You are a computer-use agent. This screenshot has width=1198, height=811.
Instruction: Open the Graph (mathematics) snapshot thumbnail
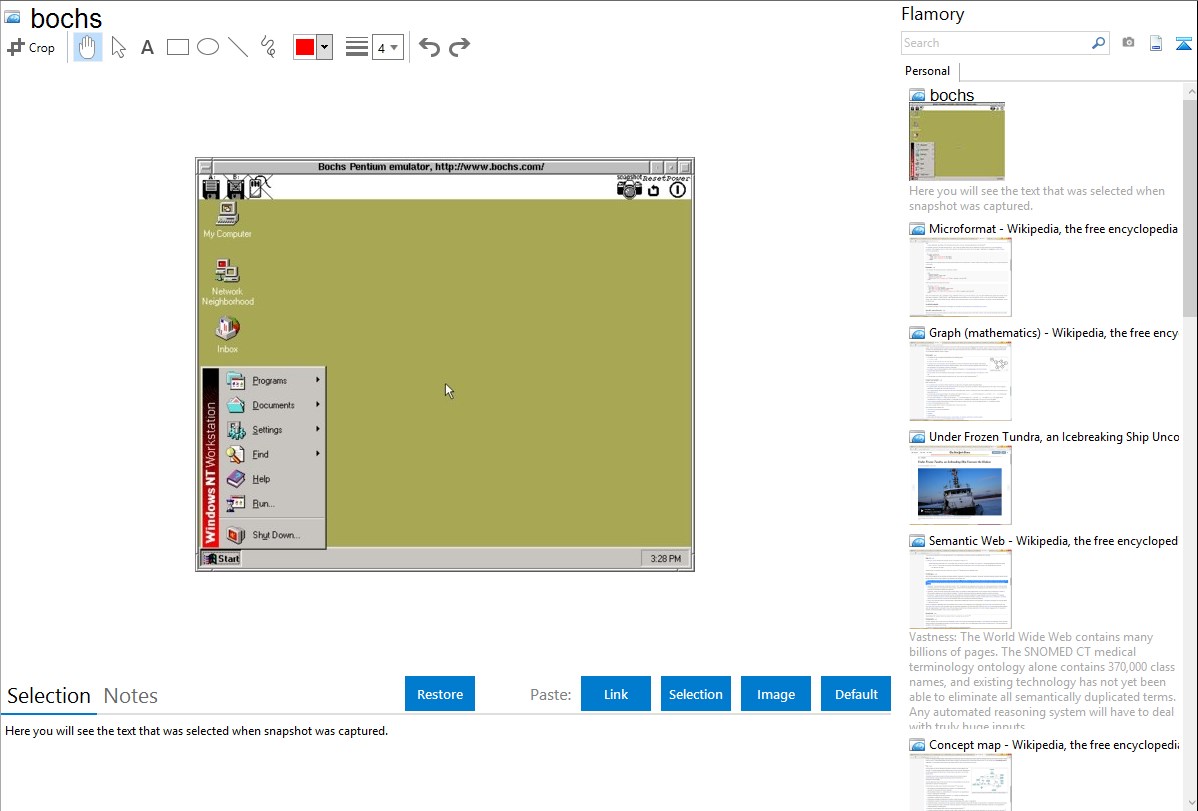click(x=960, y=381)
